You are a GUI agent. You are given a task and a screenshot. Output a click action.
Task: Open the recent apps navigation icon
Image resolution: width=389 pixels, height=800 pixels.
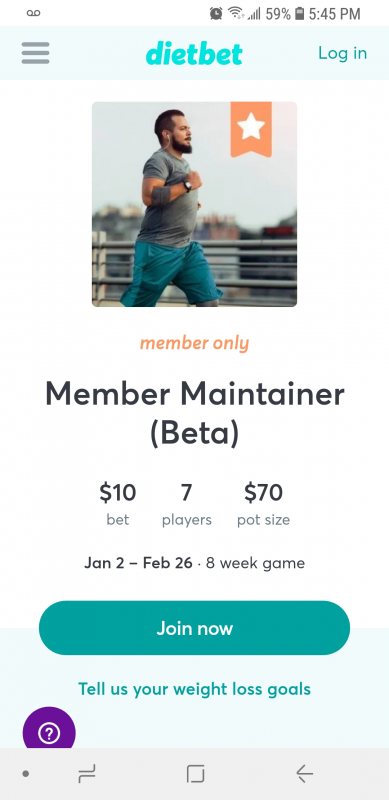coord(87,773)
